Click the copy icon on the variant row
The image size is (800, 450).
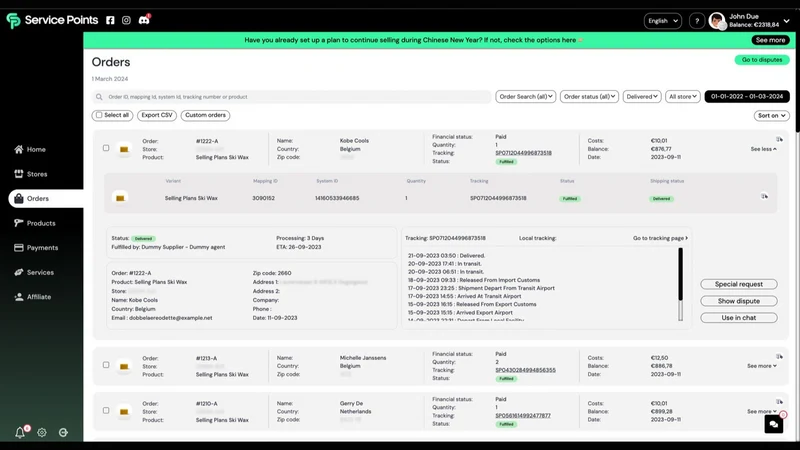click(764, 196)
